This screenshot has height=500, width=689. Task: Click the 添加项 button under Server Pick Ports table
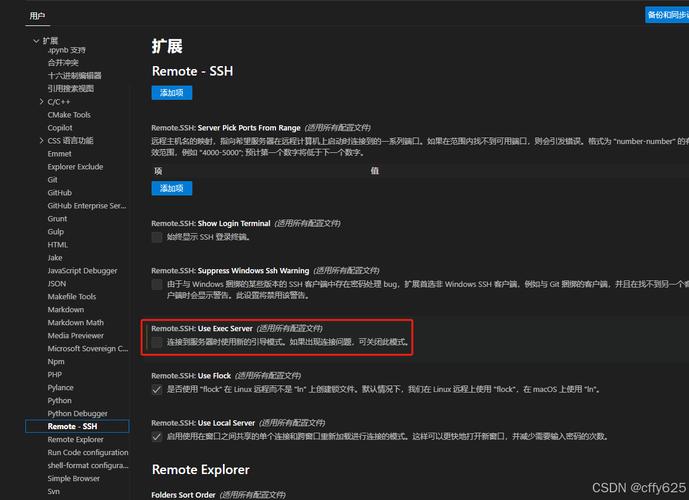pos(172,188)
